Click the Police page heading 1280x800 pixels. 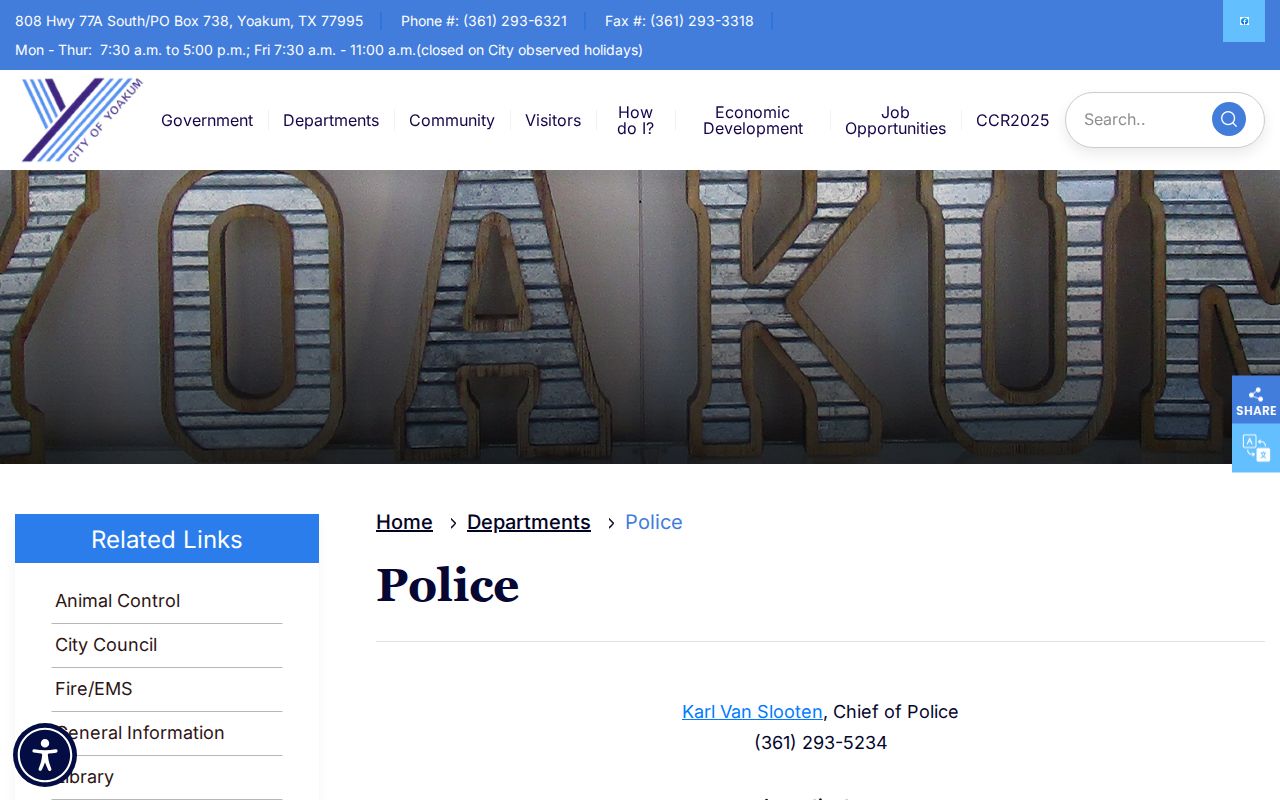(448, 586)
